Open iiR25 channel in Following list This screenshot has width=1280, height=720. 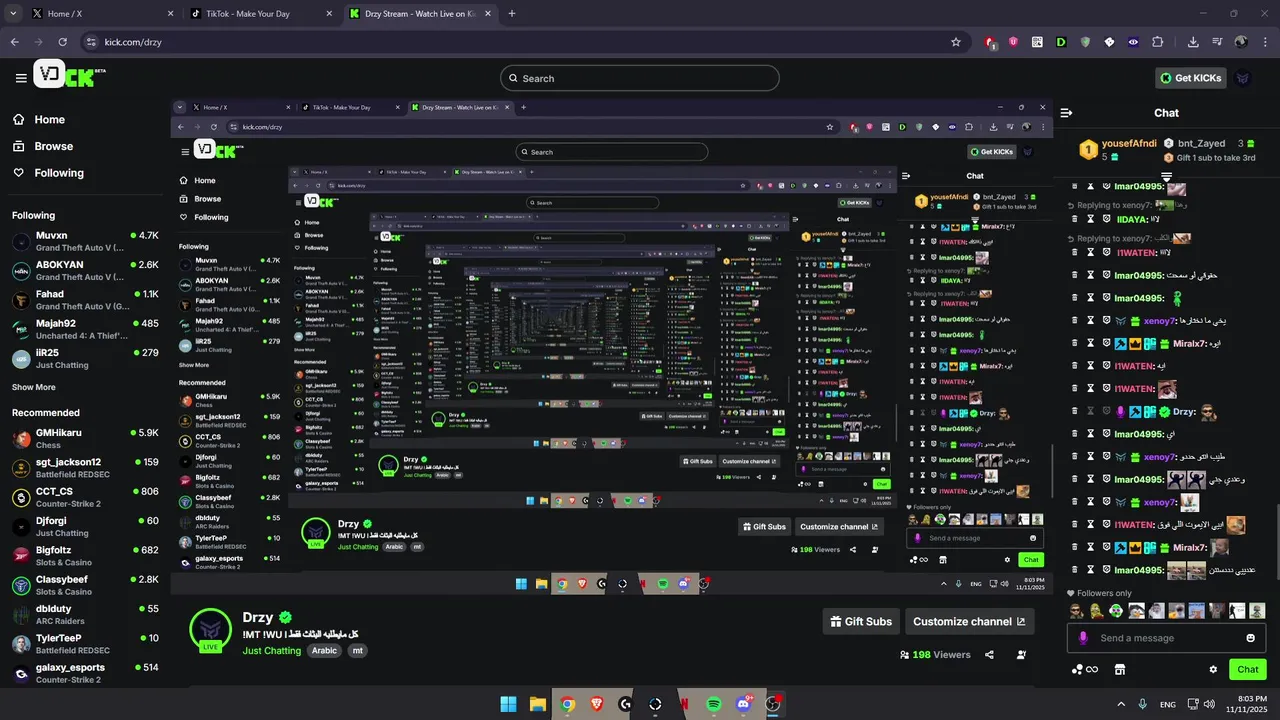[x=85, y=358]
